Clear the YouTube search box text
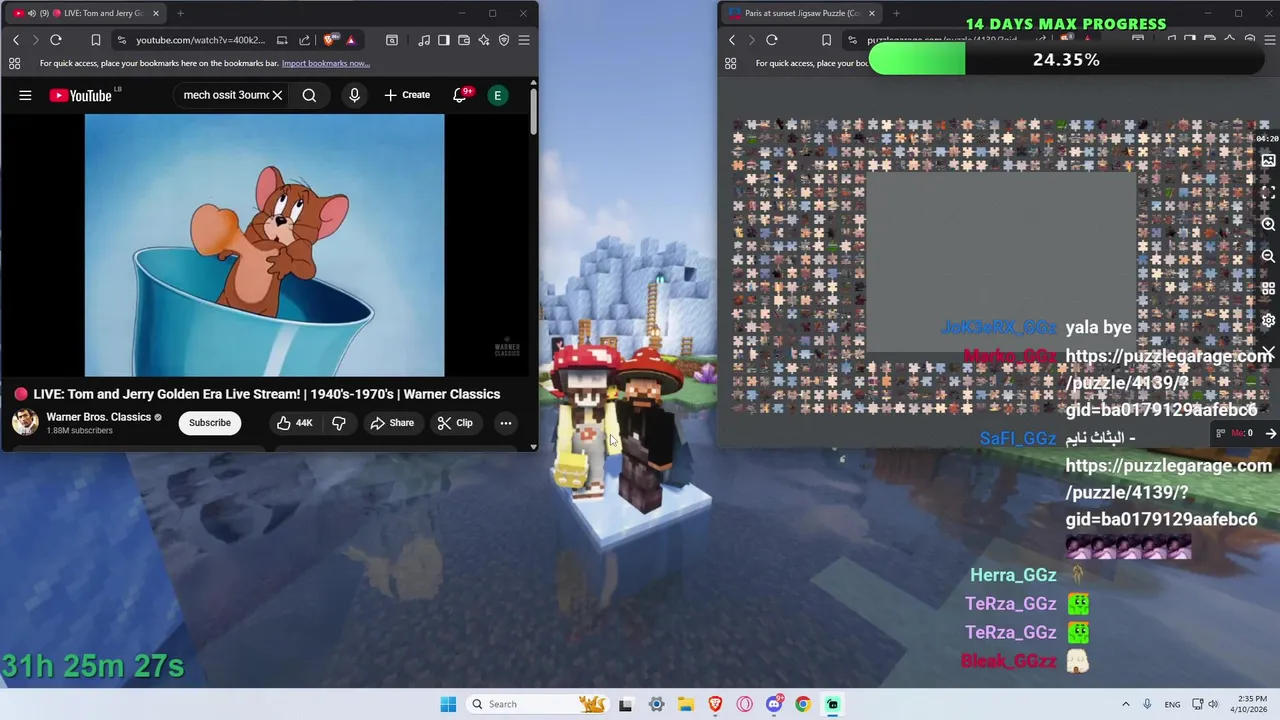Viewport: 1280px width, 720px height. click(277, 95)
